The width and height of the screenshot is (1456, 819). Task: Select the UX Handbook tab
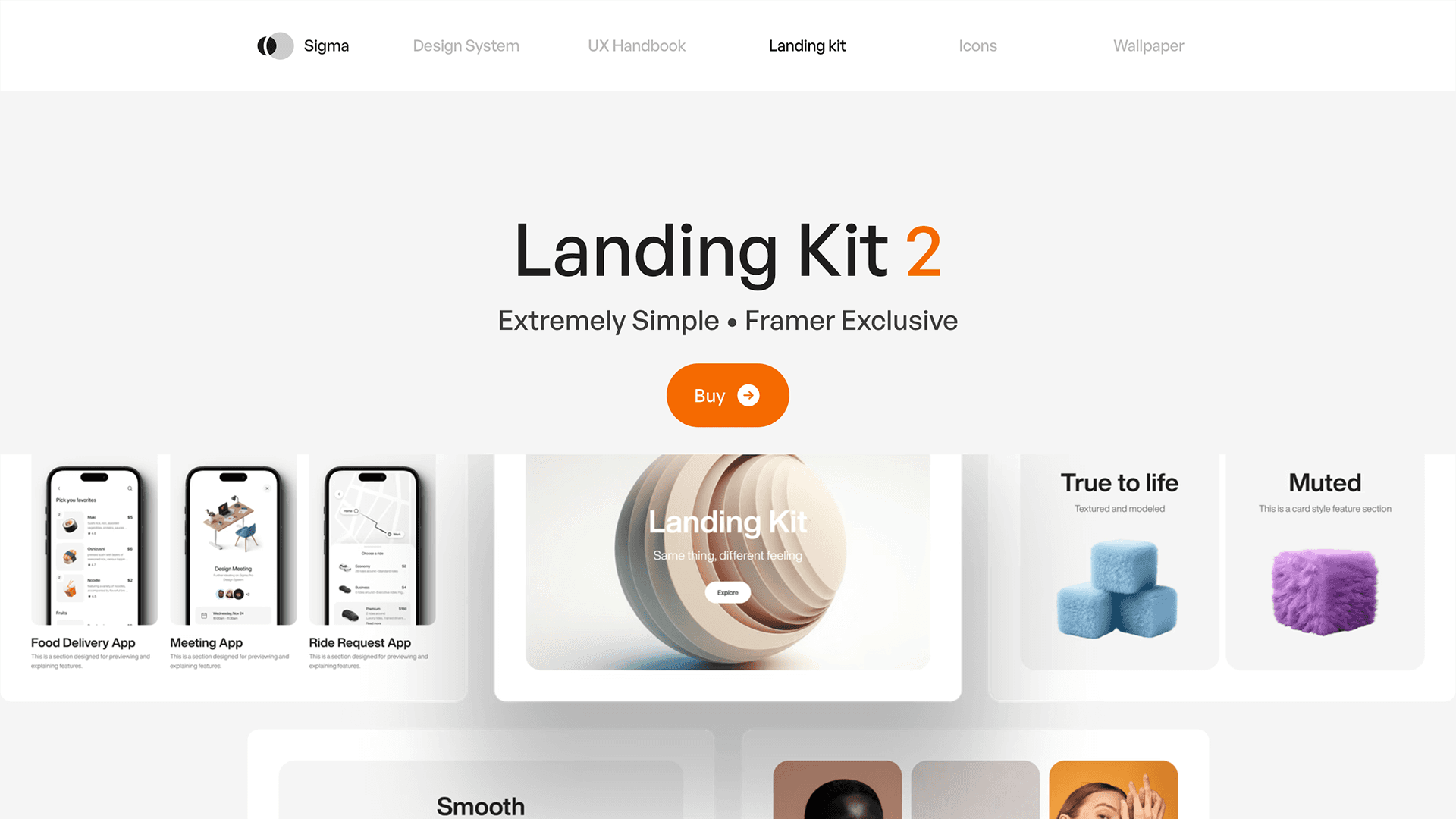pos(637,45)
